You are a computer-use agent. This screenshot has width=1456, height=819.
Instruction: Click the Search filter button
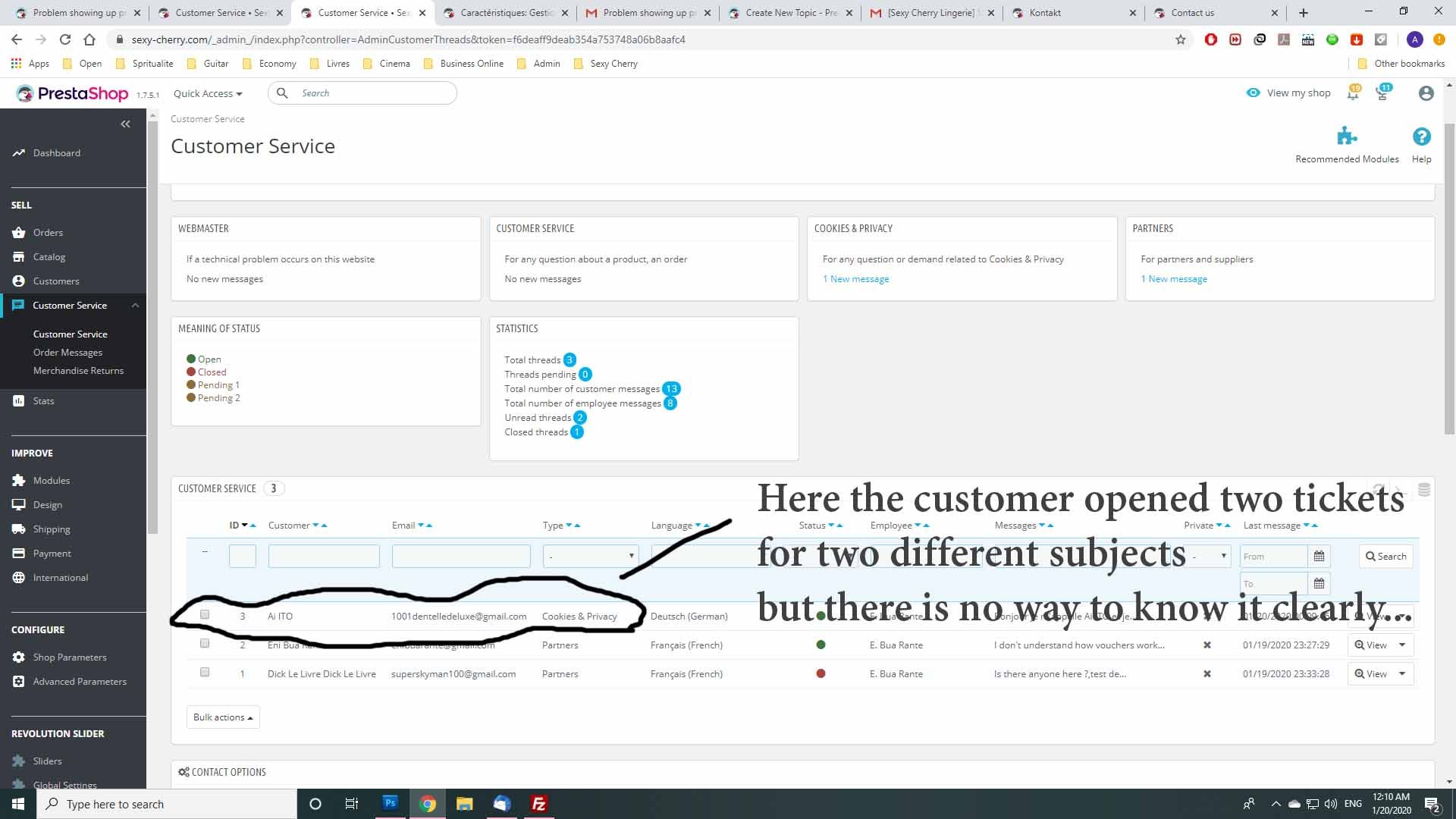point(1385,556)
